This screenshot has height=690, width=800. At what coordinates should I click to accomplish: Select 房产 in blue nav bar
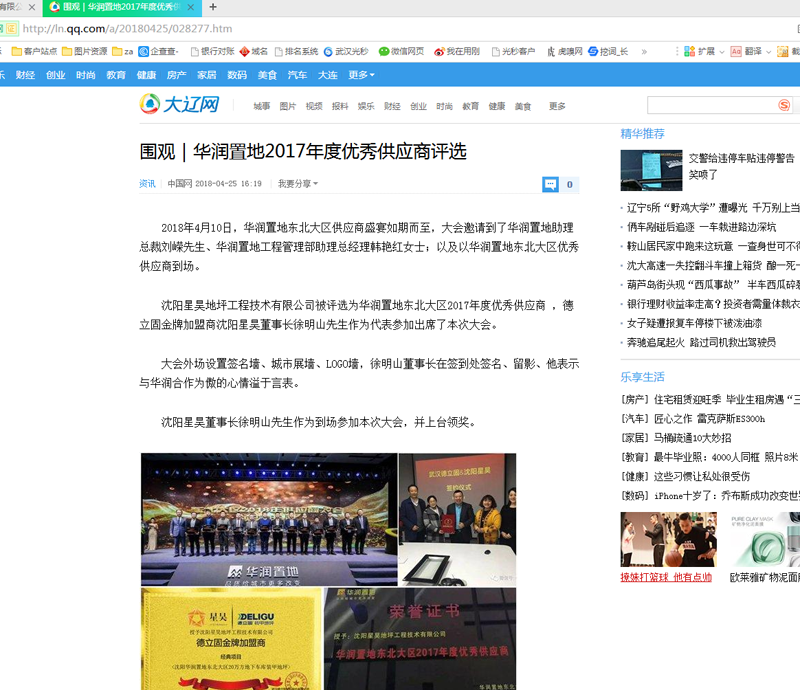[x=177, y=75]
